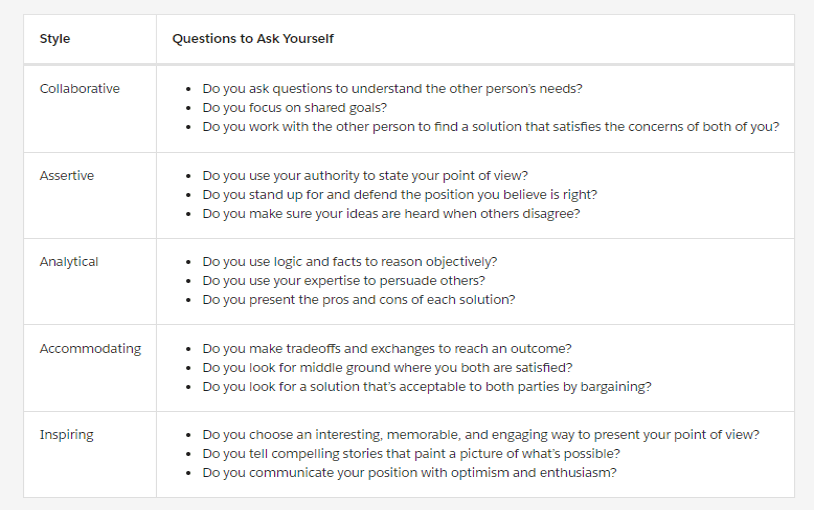
Task: Click the question about optimism and enthusiasm
Action: tap(409, 473)
